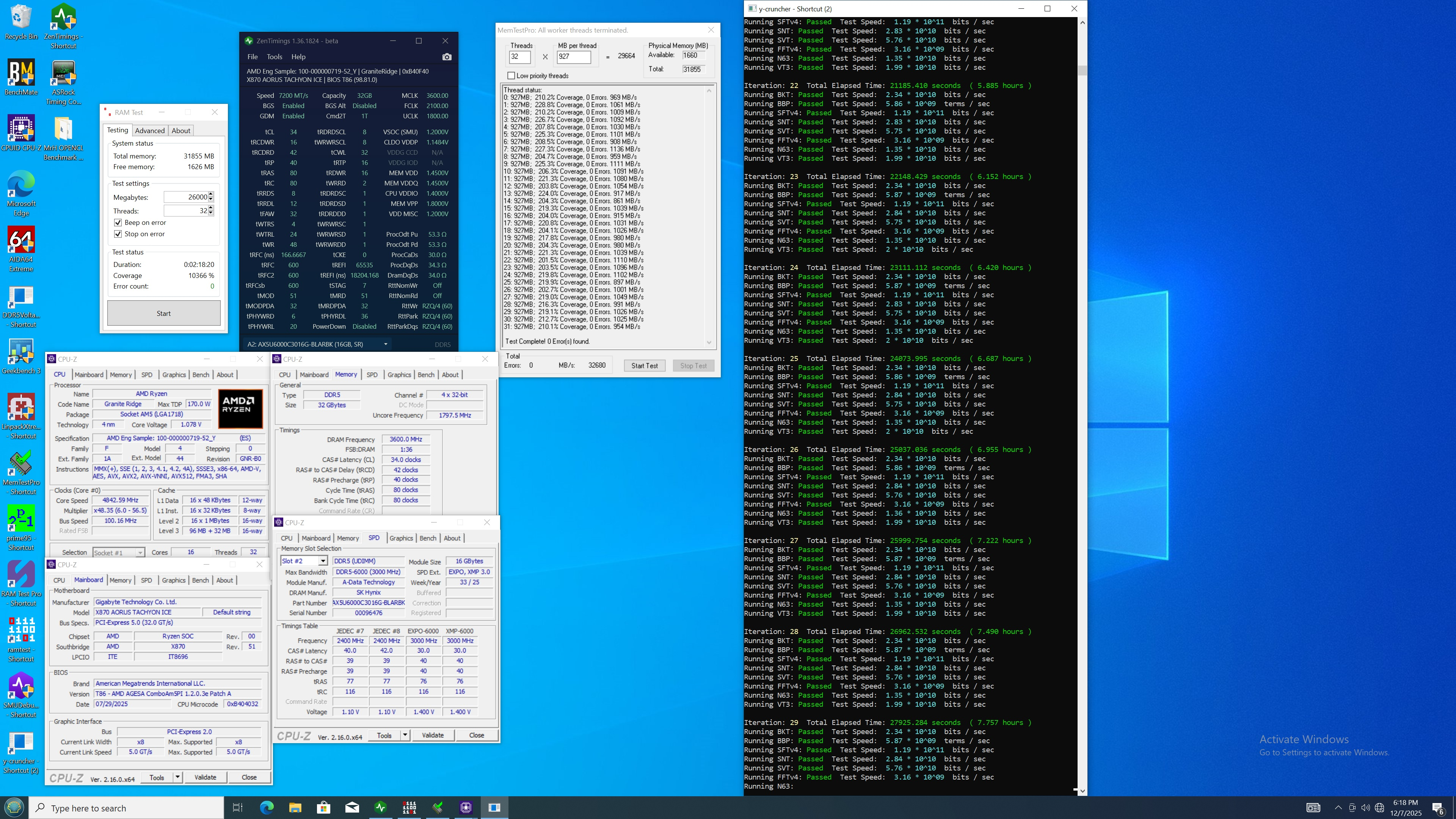The image size is (1456, 819).
Task: Select the ZenTimings shortcut on the desktop
Action: coord(63,26)
